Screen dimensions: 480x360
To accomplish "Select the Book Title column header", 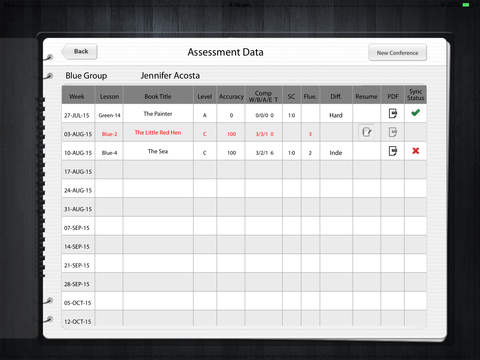I will tap(158, 96).
